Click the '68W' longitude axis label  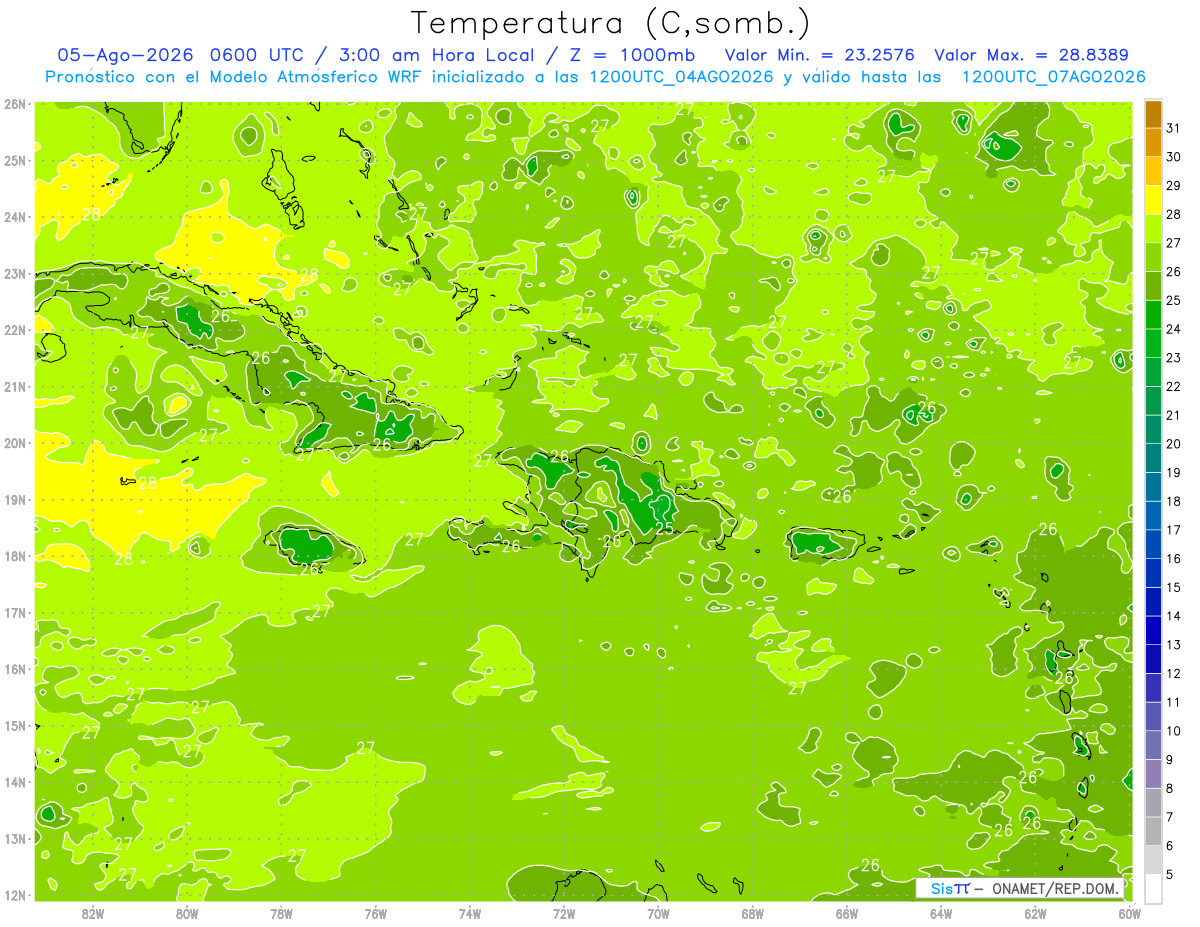[753, 913]
